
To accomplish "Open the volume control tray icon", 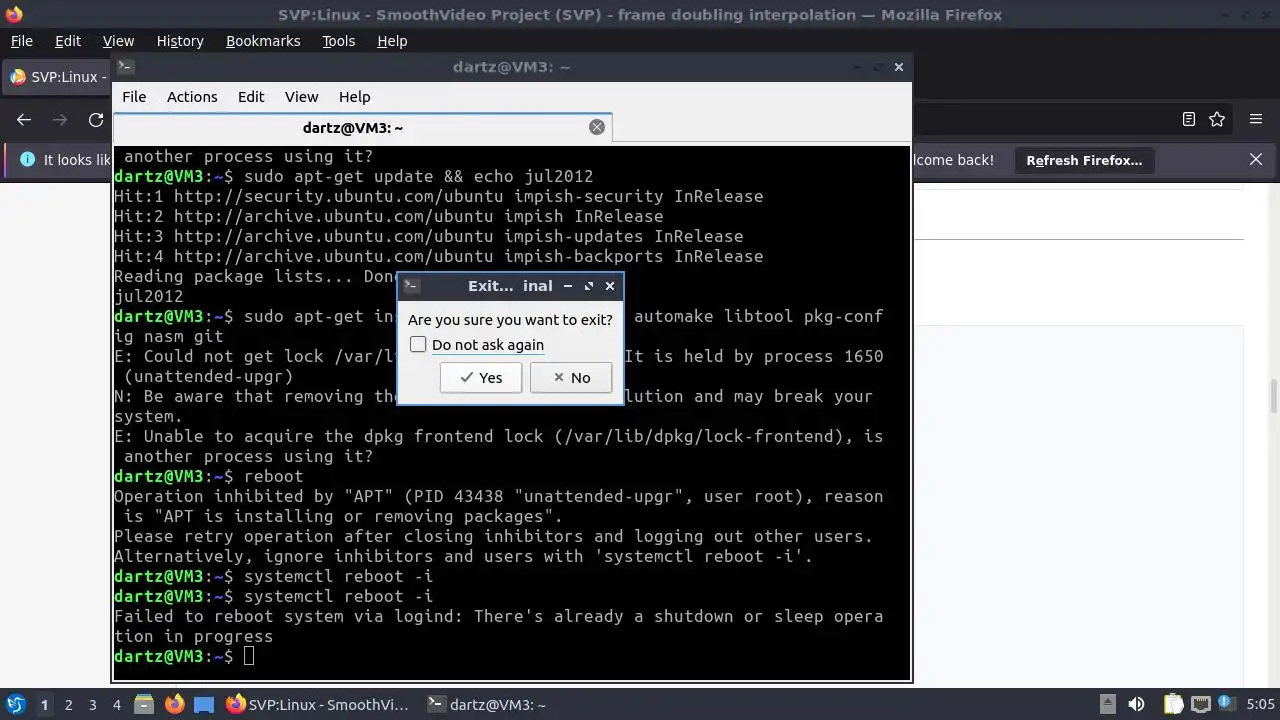I will tap(1136, 704).
